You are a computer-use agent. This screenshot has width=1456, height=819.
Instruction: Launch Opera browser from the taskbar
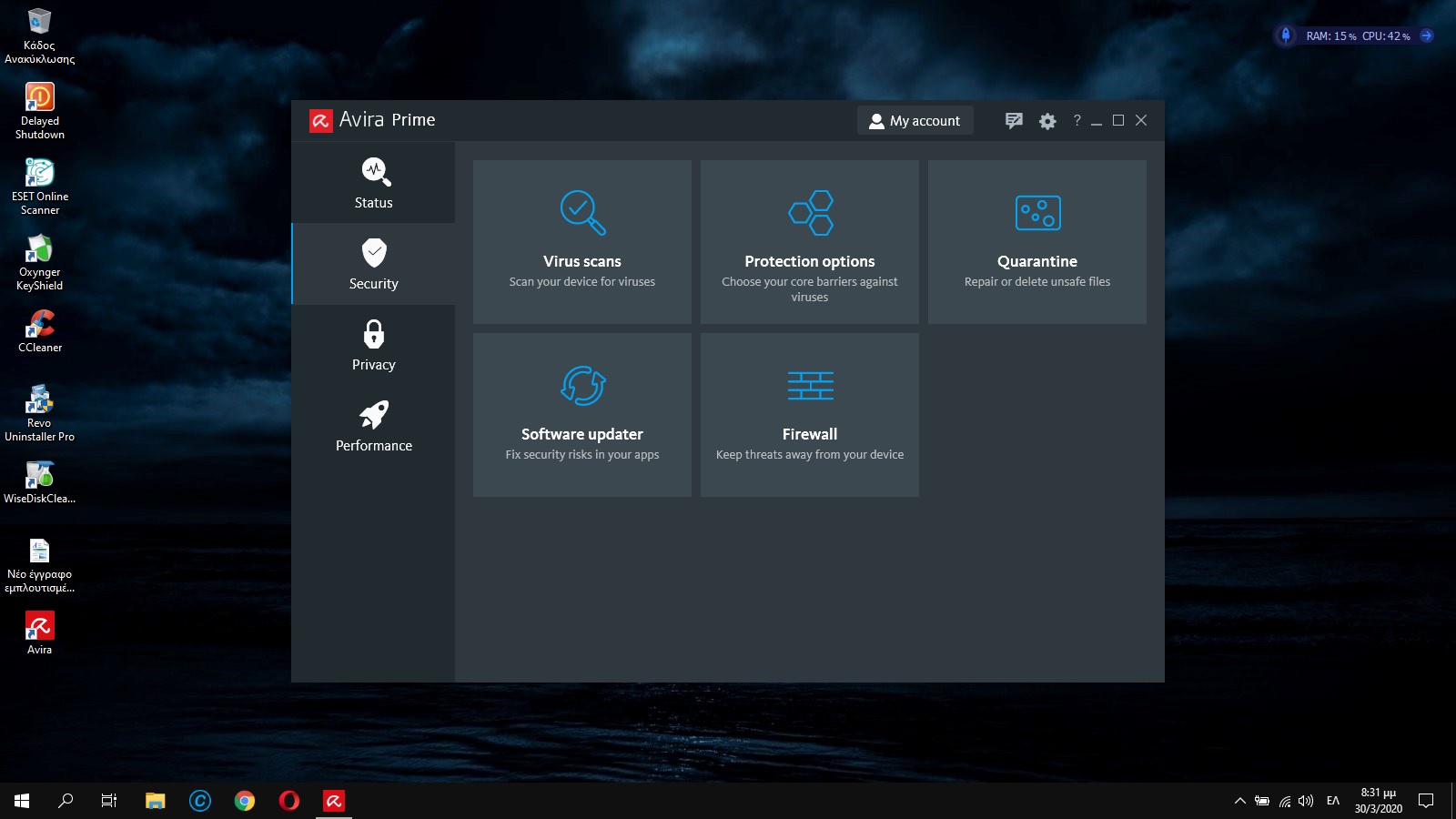288,801
